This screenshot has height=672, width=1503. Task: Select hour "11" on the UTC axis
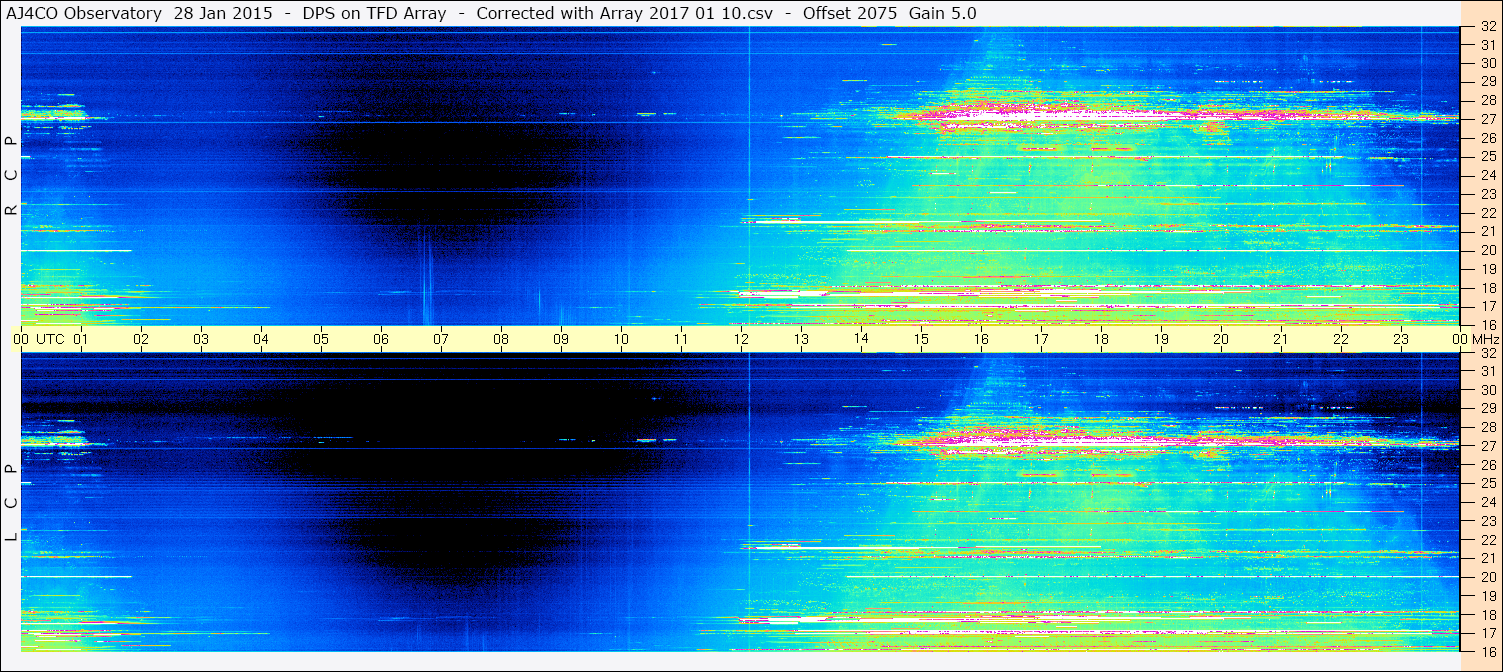click(681, 339)
